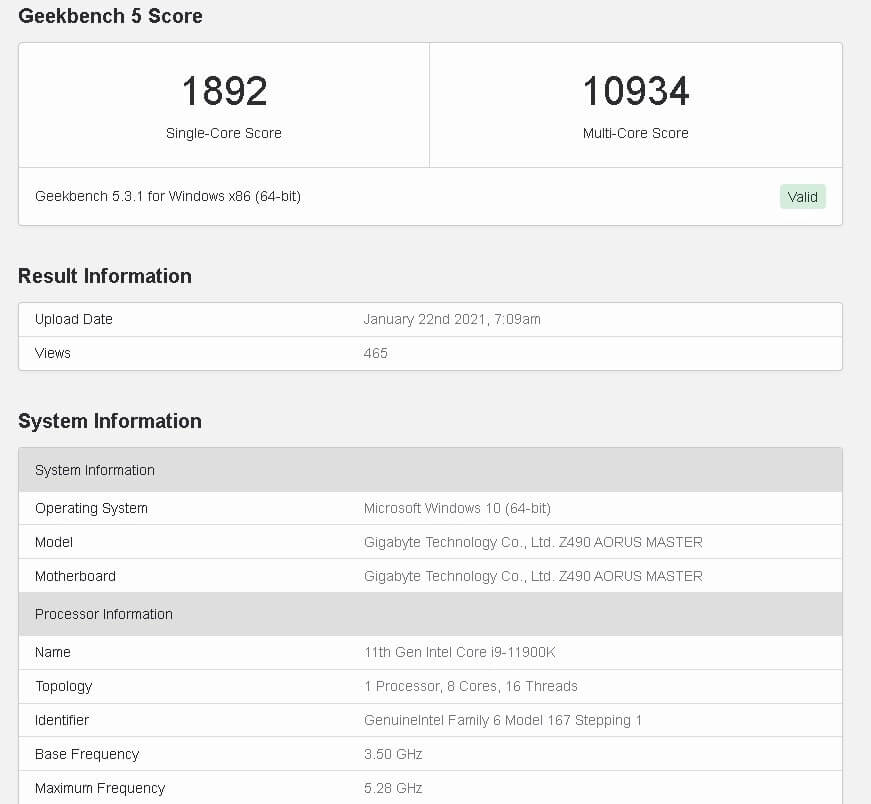
Task: Click the Single-Core Score value 1892
Action: click(x=224, y=91)
